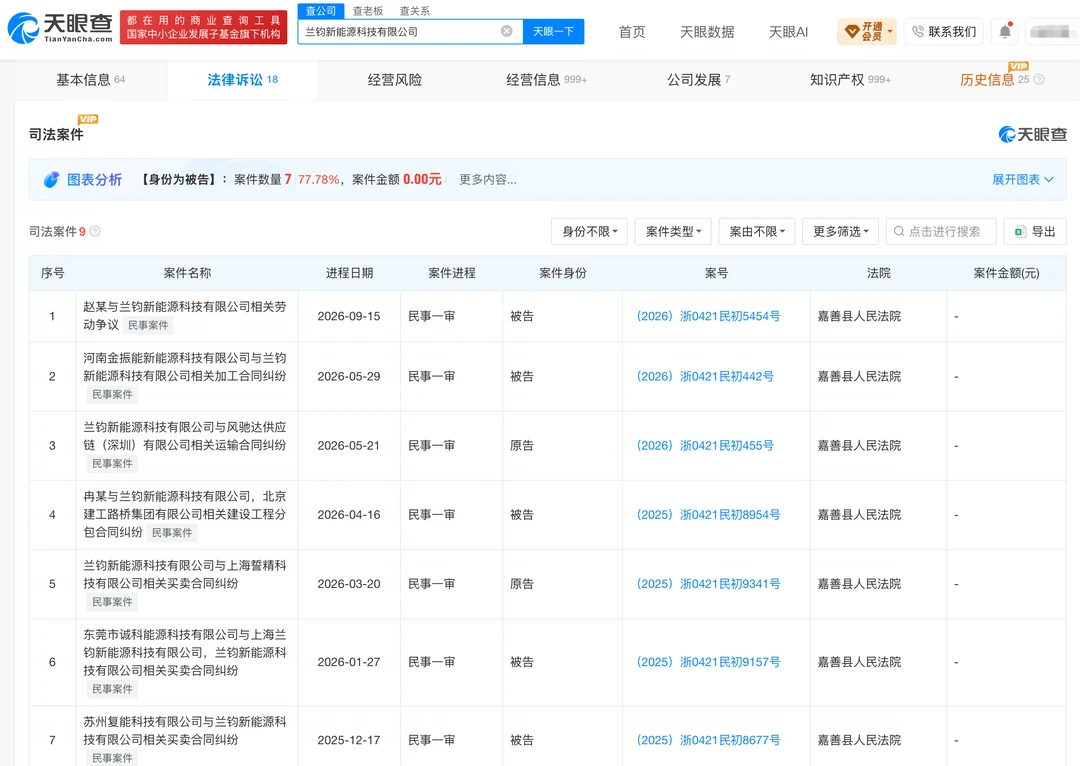The width and height of the screenshot is (1080, 766).
Task: Open the 身份不限 dropdown filter
Action: [x=590, y=231]
